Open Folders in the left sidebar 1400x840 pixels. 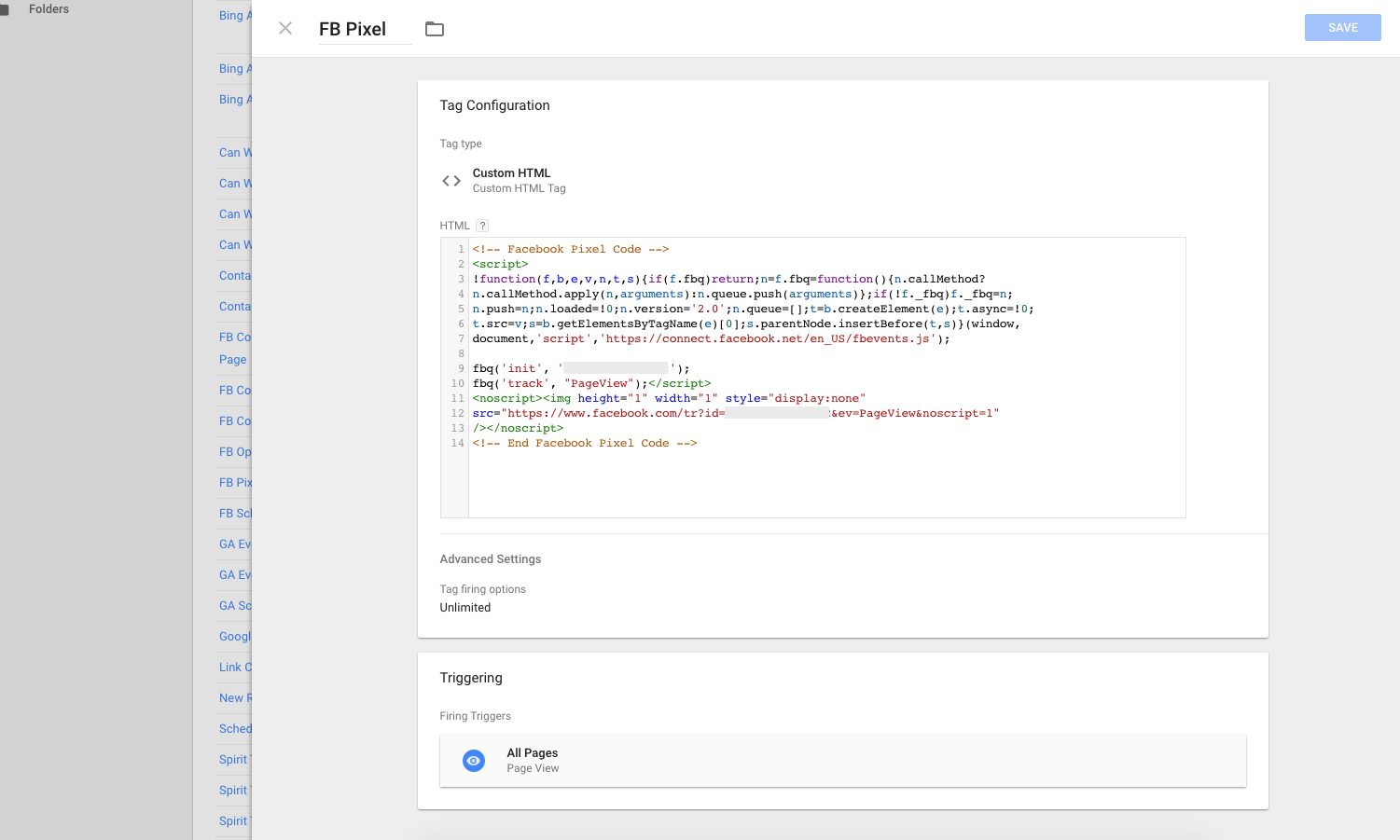tap(49, 9)
